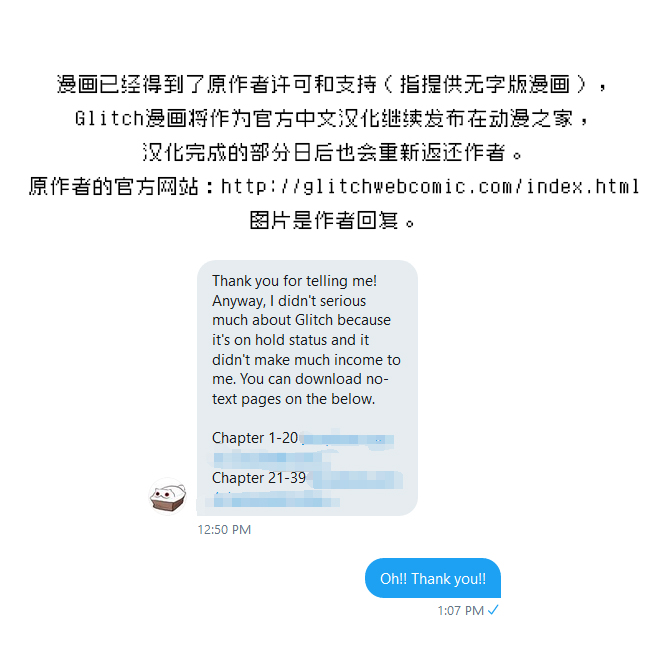
Task: Click "Thank you for telling me!" line
Action: 295,281
